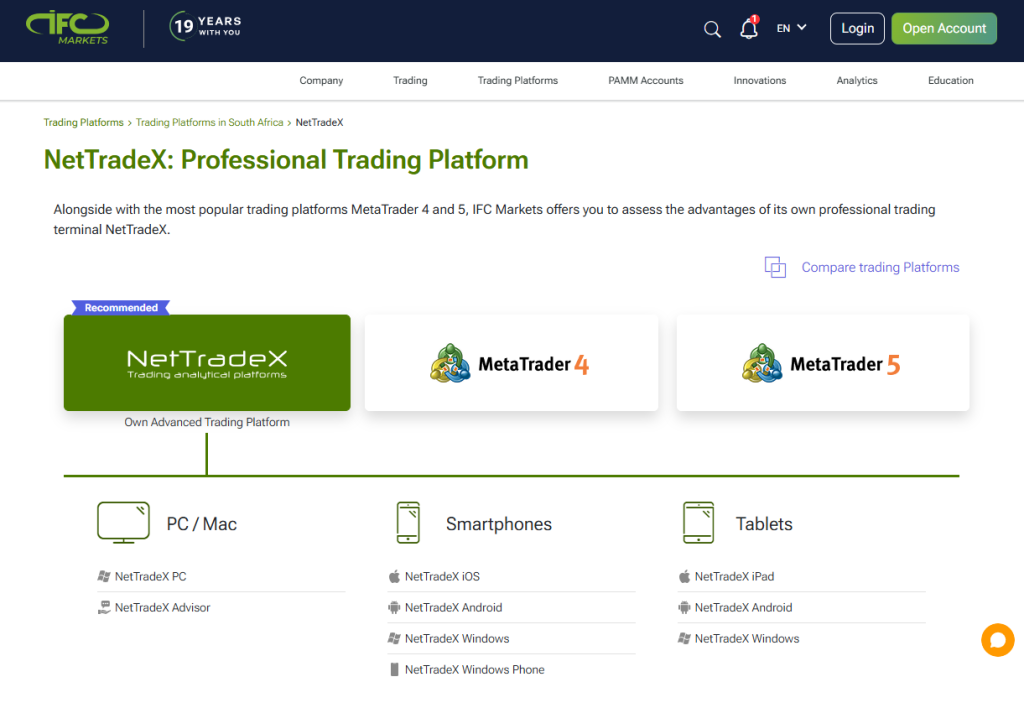Image resolution: width=1024 pixels, height=708 pixels.
Task: Click the tablet icon above Tablets list
Action: (698, 521)
